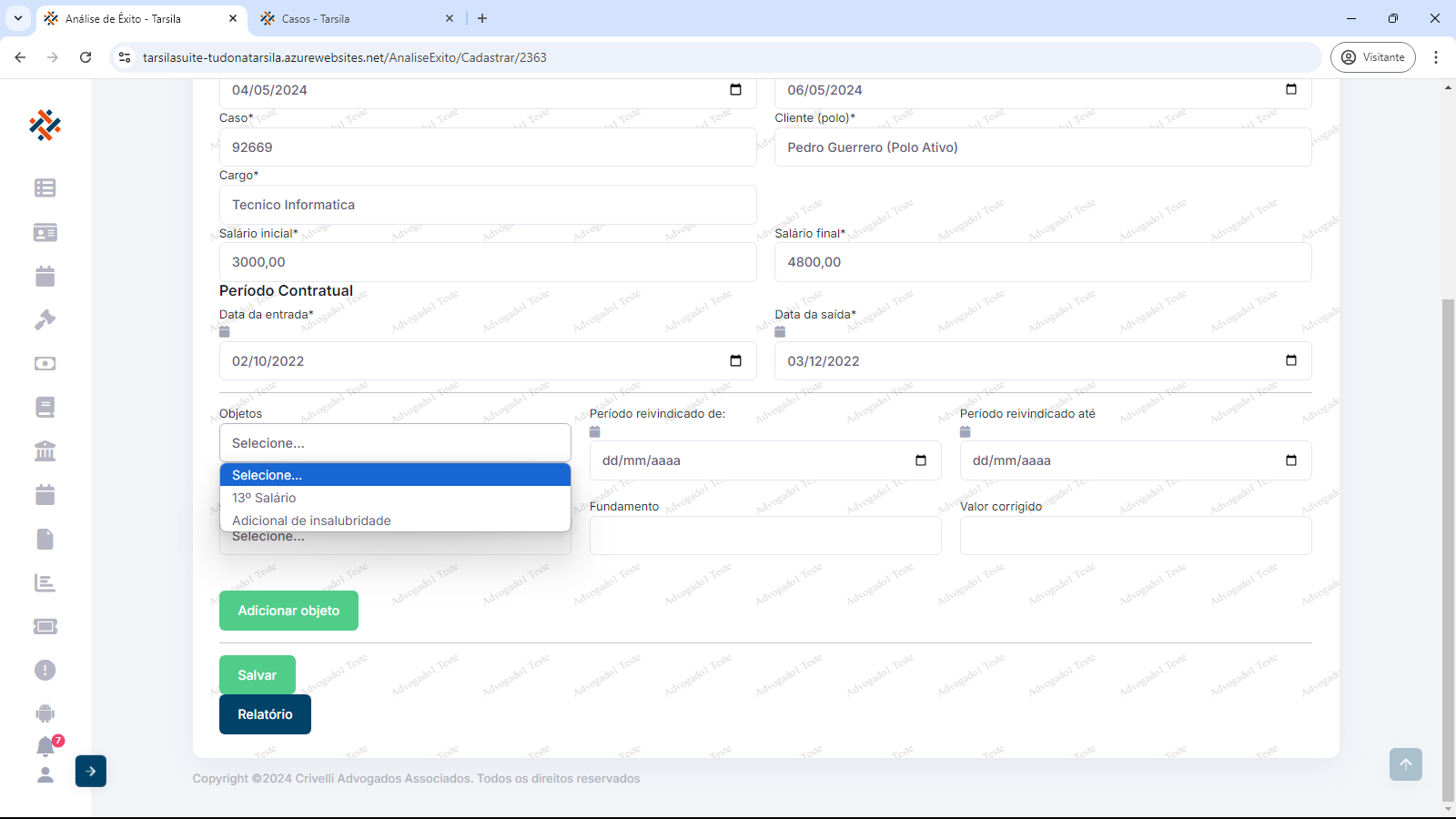Click the Adicionar objeto button
This screenshot has width=1456, height=819.
[x=288, y=611]
